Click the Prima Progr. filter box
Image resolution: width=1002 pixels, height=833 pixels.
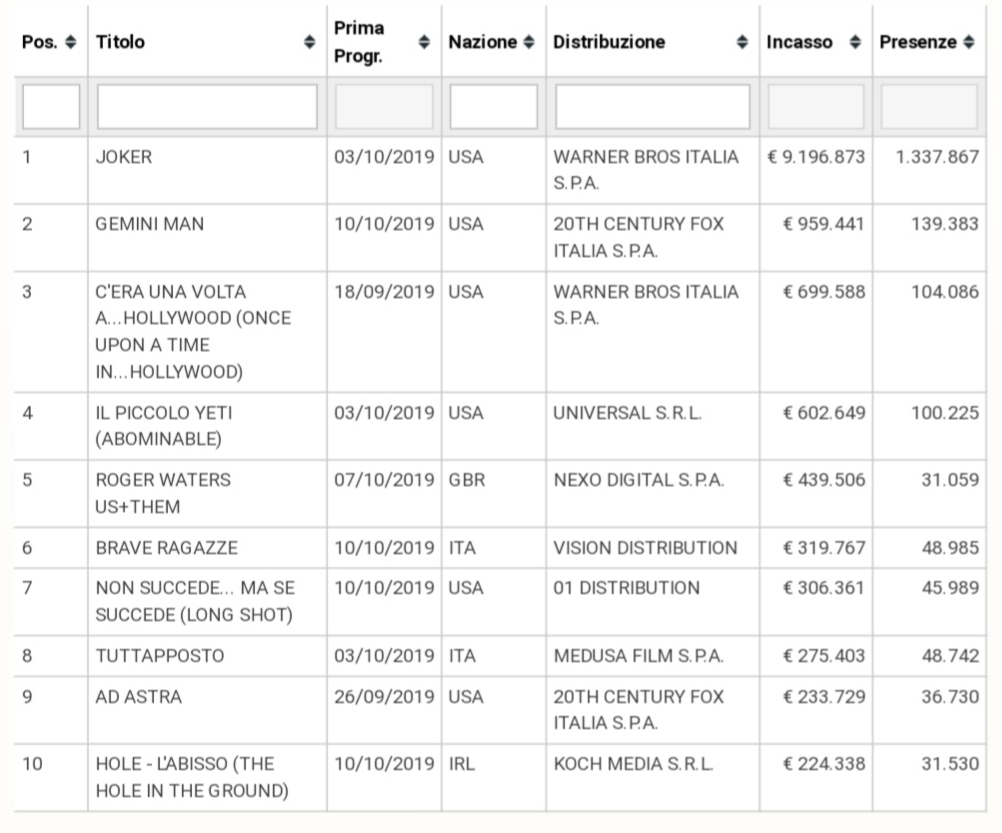pos(384,107)
